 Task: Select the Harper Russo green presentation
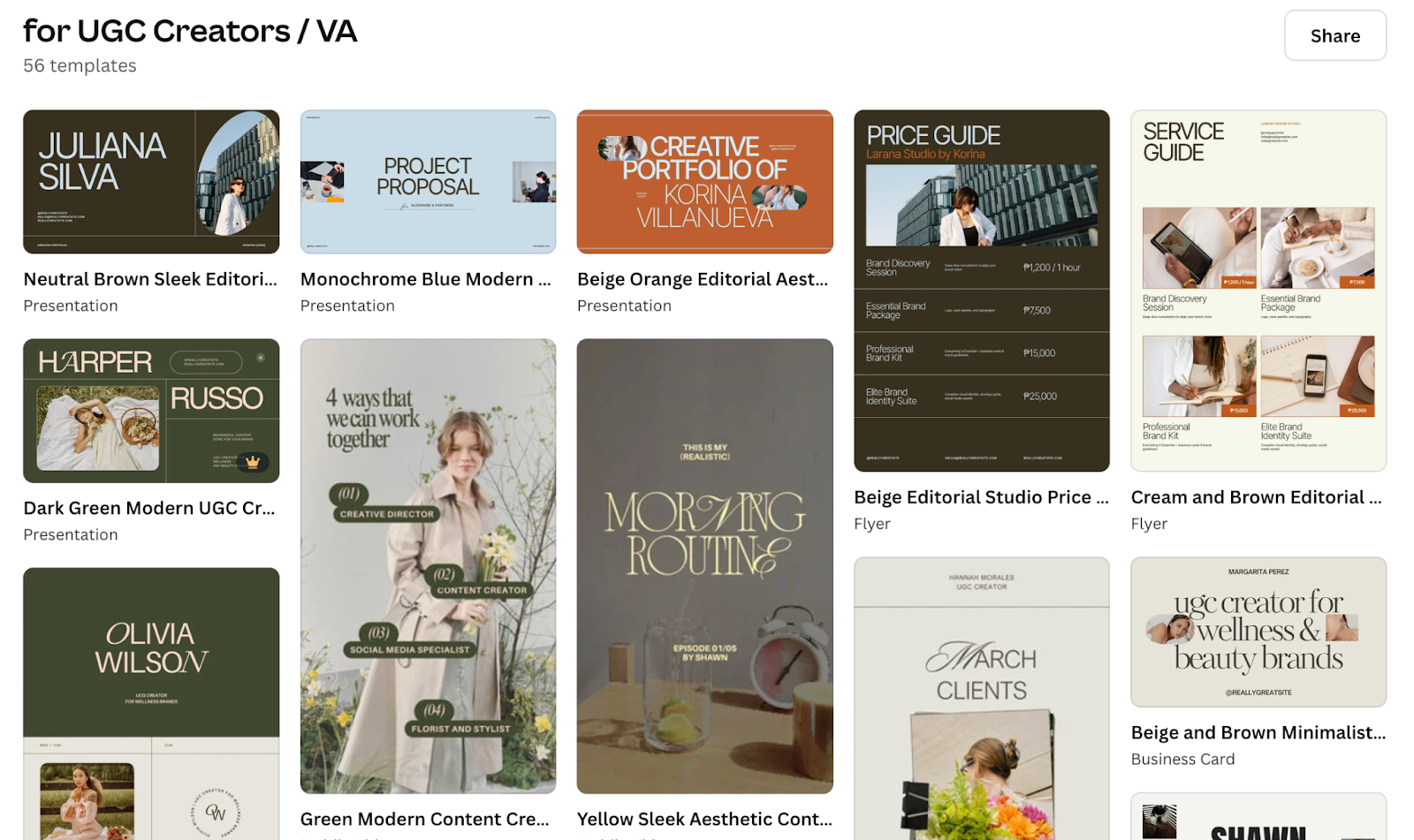[x=151, y=411]
